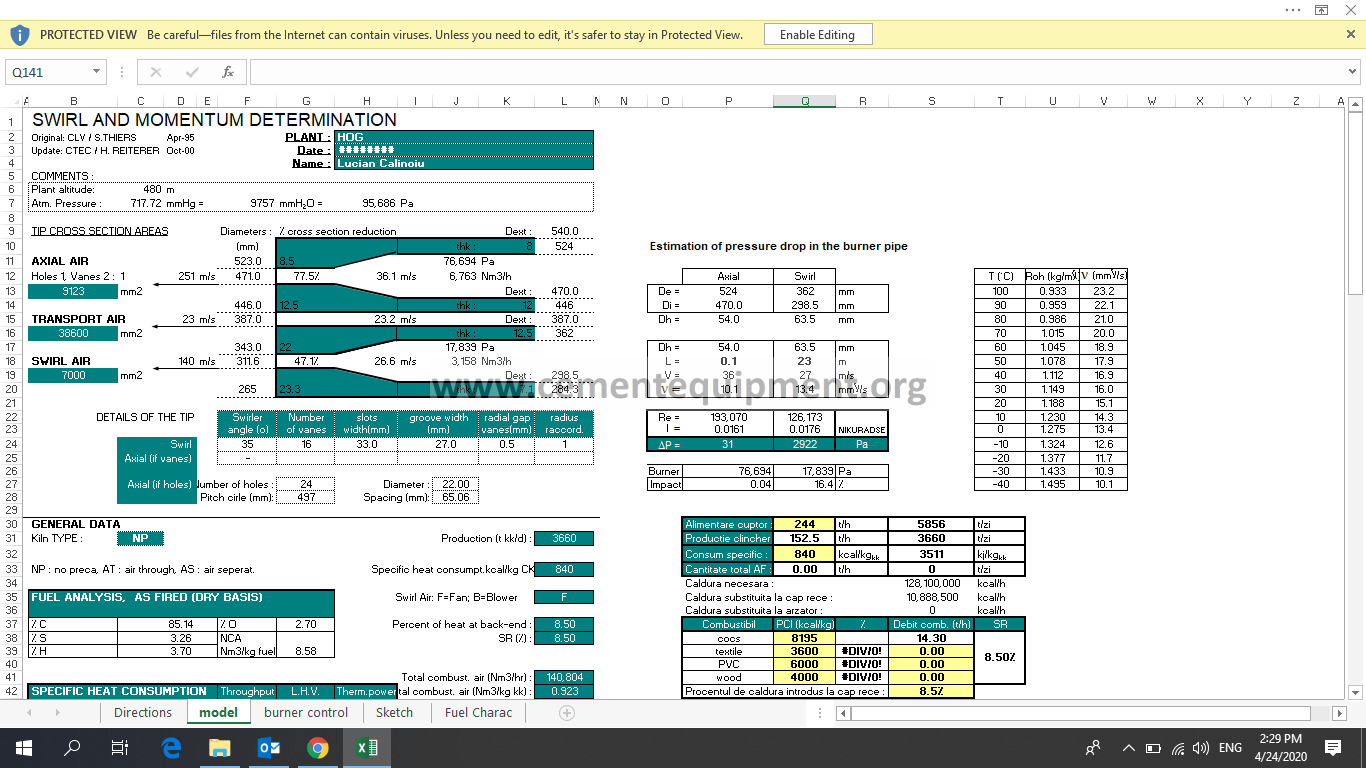The image size is (1366, 768).
Task: Open the Action Center notifications icon
Action: (x=1333, y=747)
